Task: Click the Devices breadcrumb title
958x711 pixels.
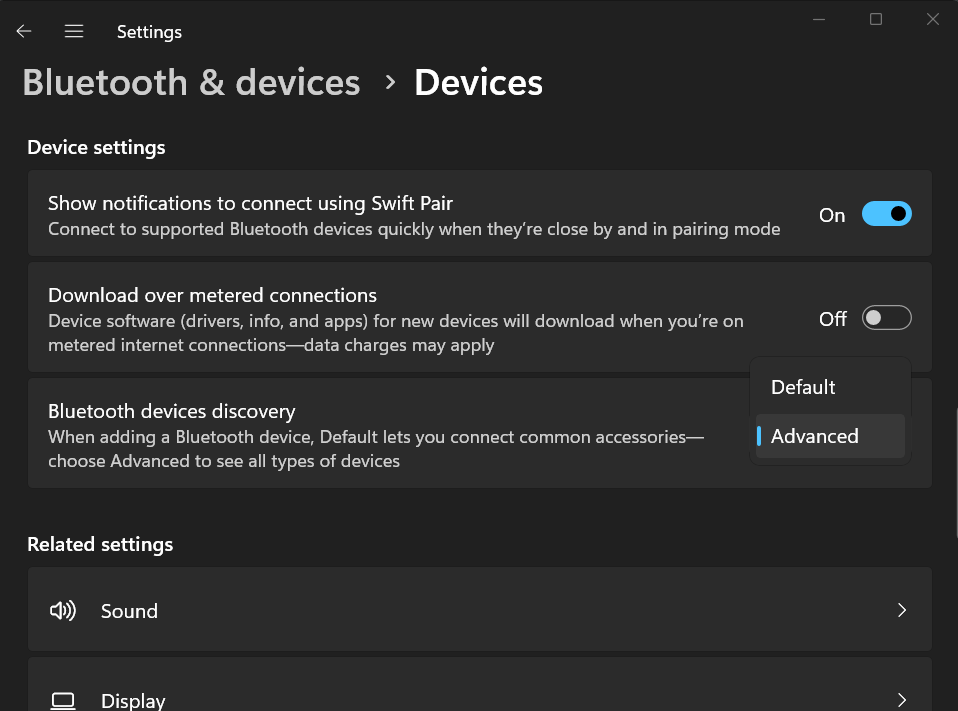Action: coord(478,82)
